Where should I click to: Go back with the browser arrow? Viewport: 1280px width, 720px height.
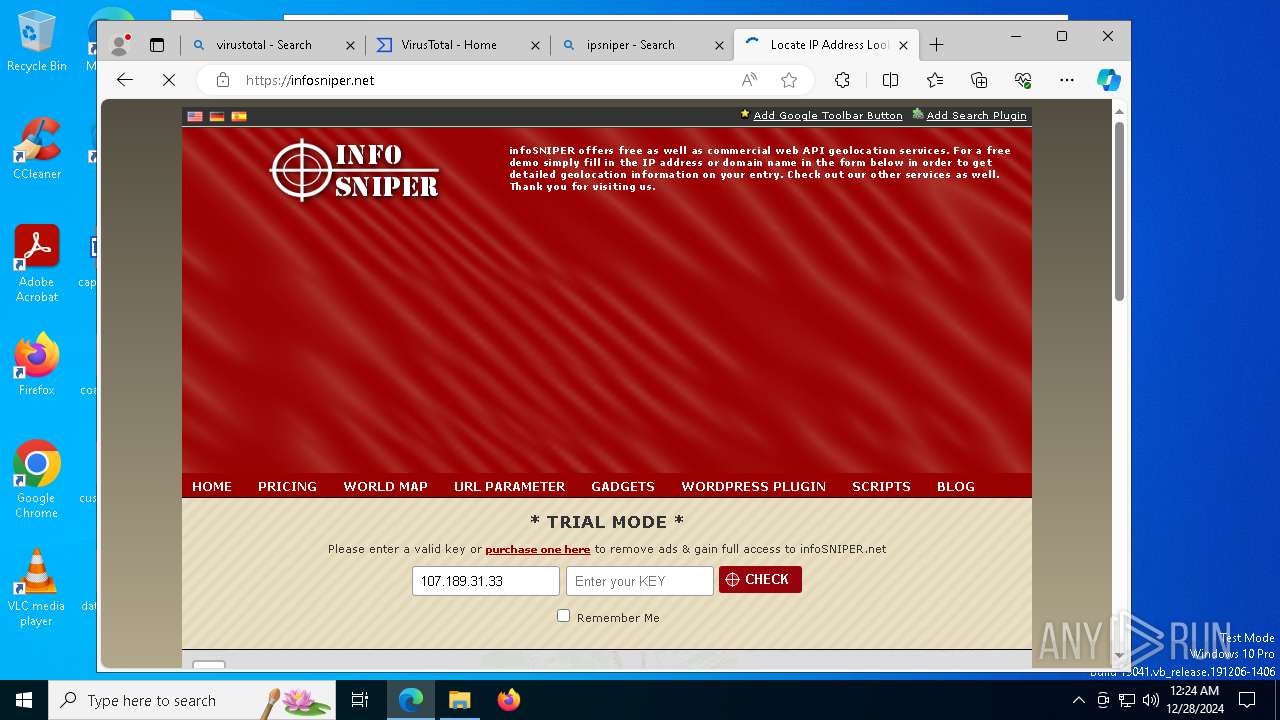click(x=125, y=80)
